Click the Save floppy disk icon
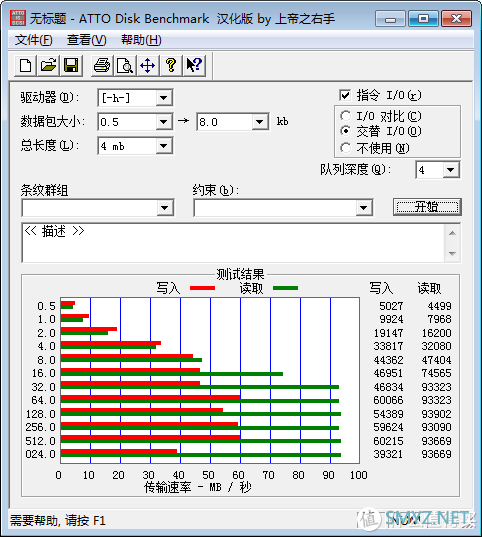This screenshot has height=537, width=482. pos(71,65)
